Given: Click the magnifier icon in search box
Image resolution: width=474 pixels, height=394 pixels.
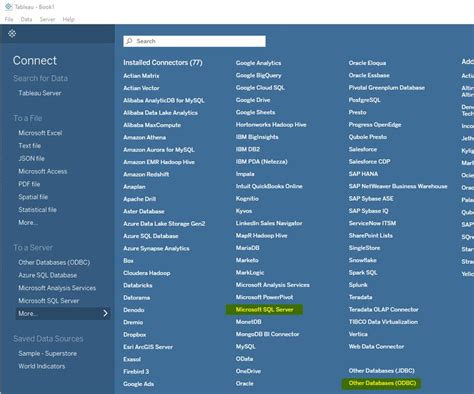Looking at the screenshot, I should coord(129,41).
